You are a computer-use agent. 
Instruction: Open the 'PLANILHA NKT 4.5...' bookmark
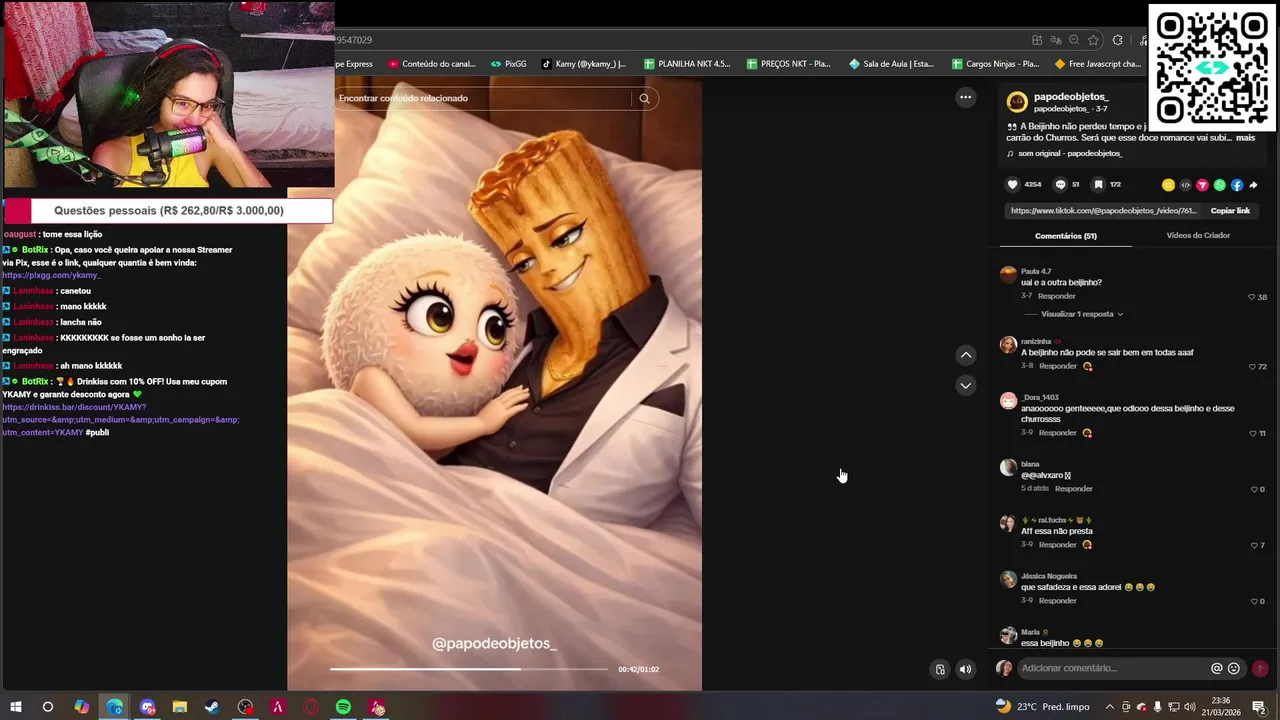click(x=687, y=64)
